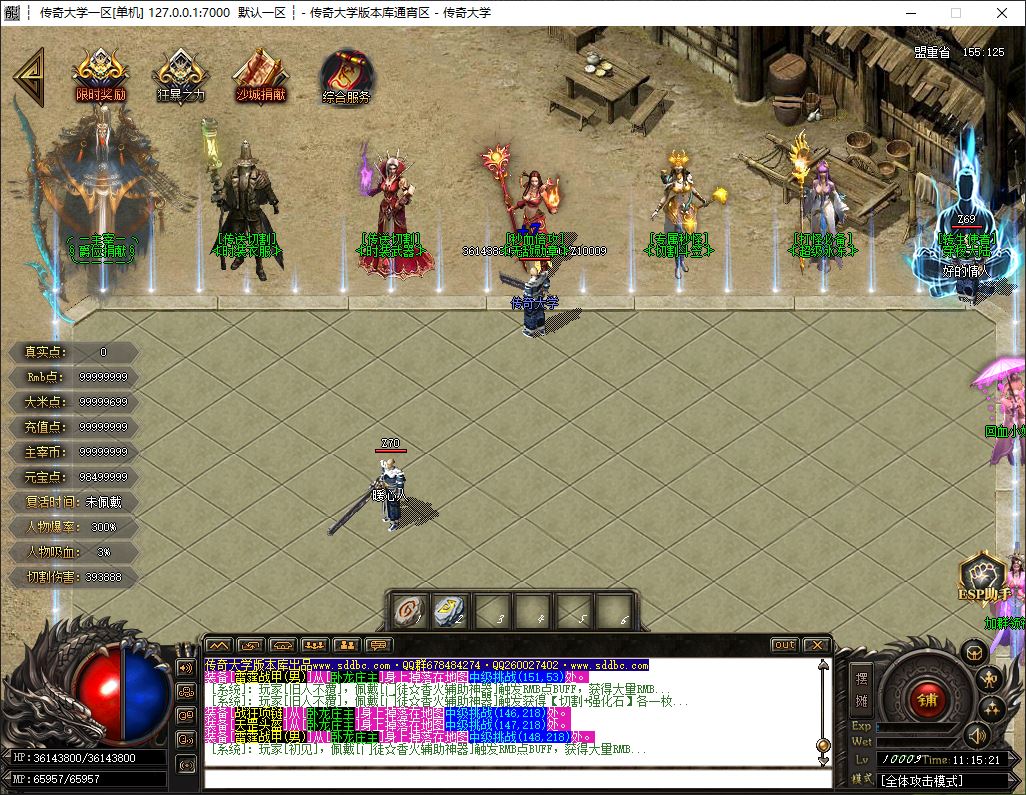Open the three-stars skills icon
Viewport: 1026px width, 795px height.
(993, 709)
